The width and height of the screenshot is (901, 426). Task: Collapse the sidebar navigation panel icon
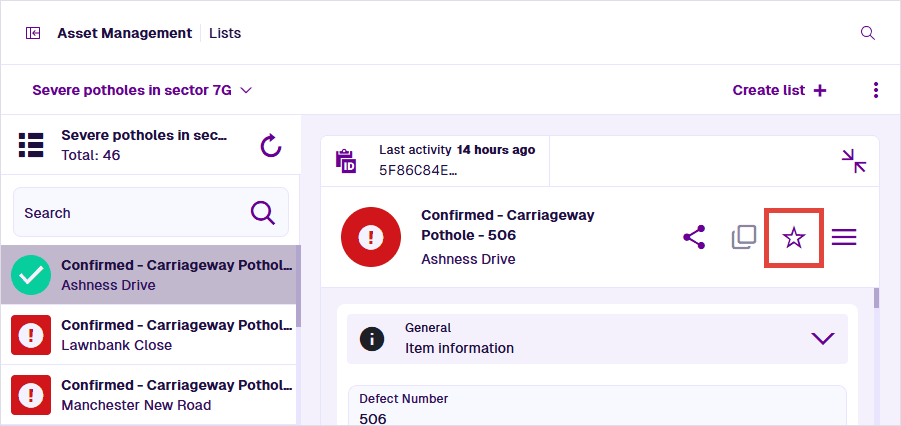33,33
